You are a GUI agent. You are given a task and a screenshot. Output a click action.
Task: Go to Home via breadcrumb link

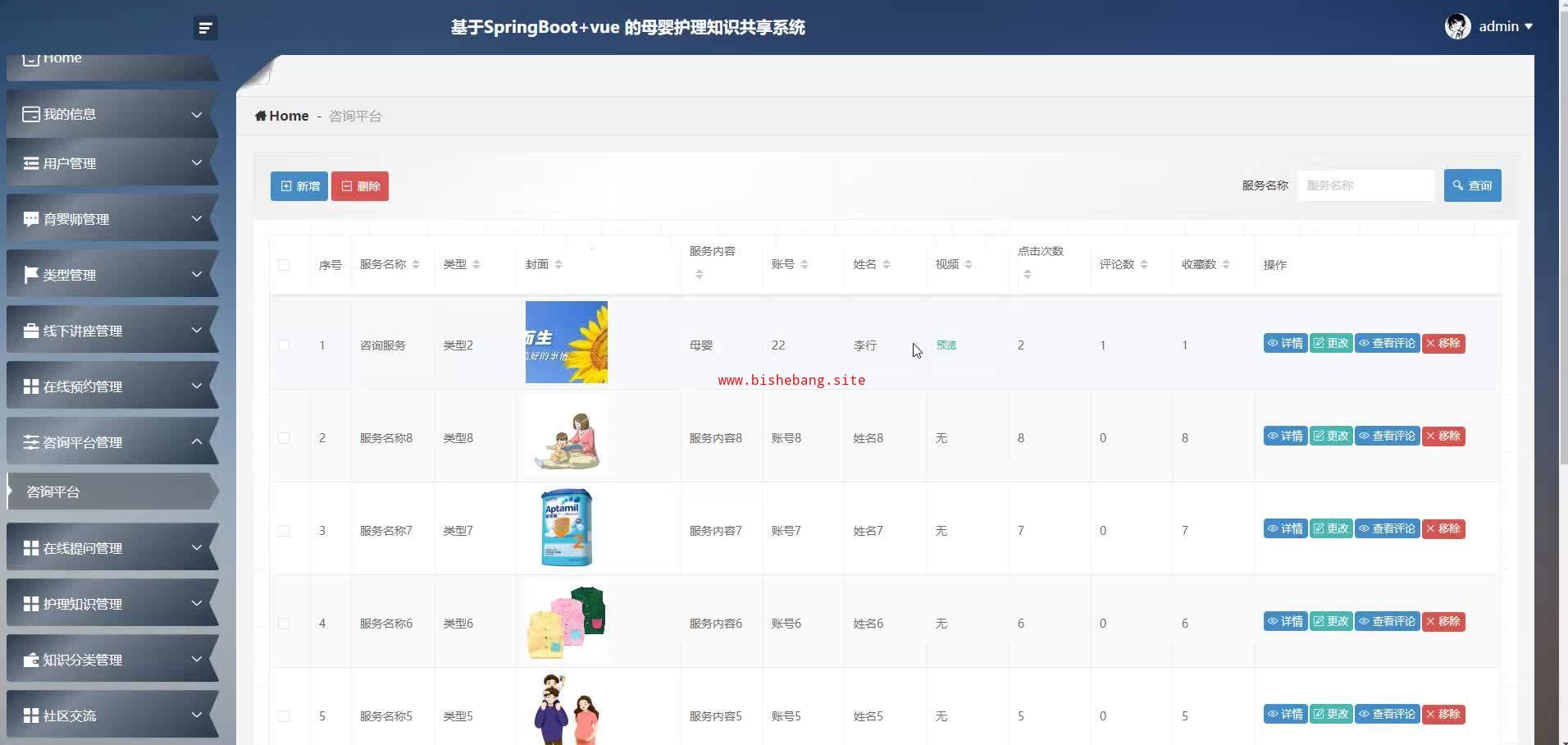click(x=289, y=116)
